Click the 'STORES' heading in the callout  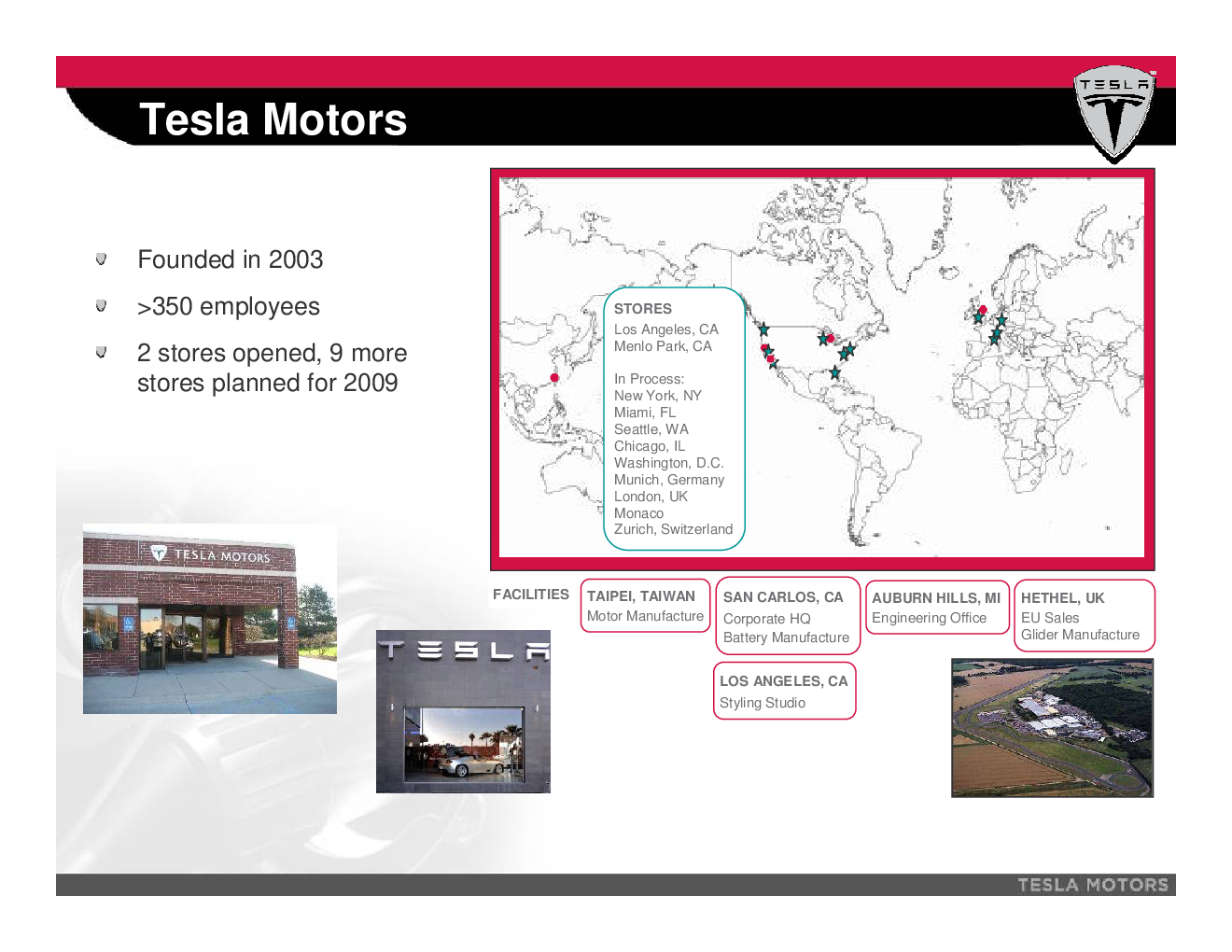pos(643,309)
